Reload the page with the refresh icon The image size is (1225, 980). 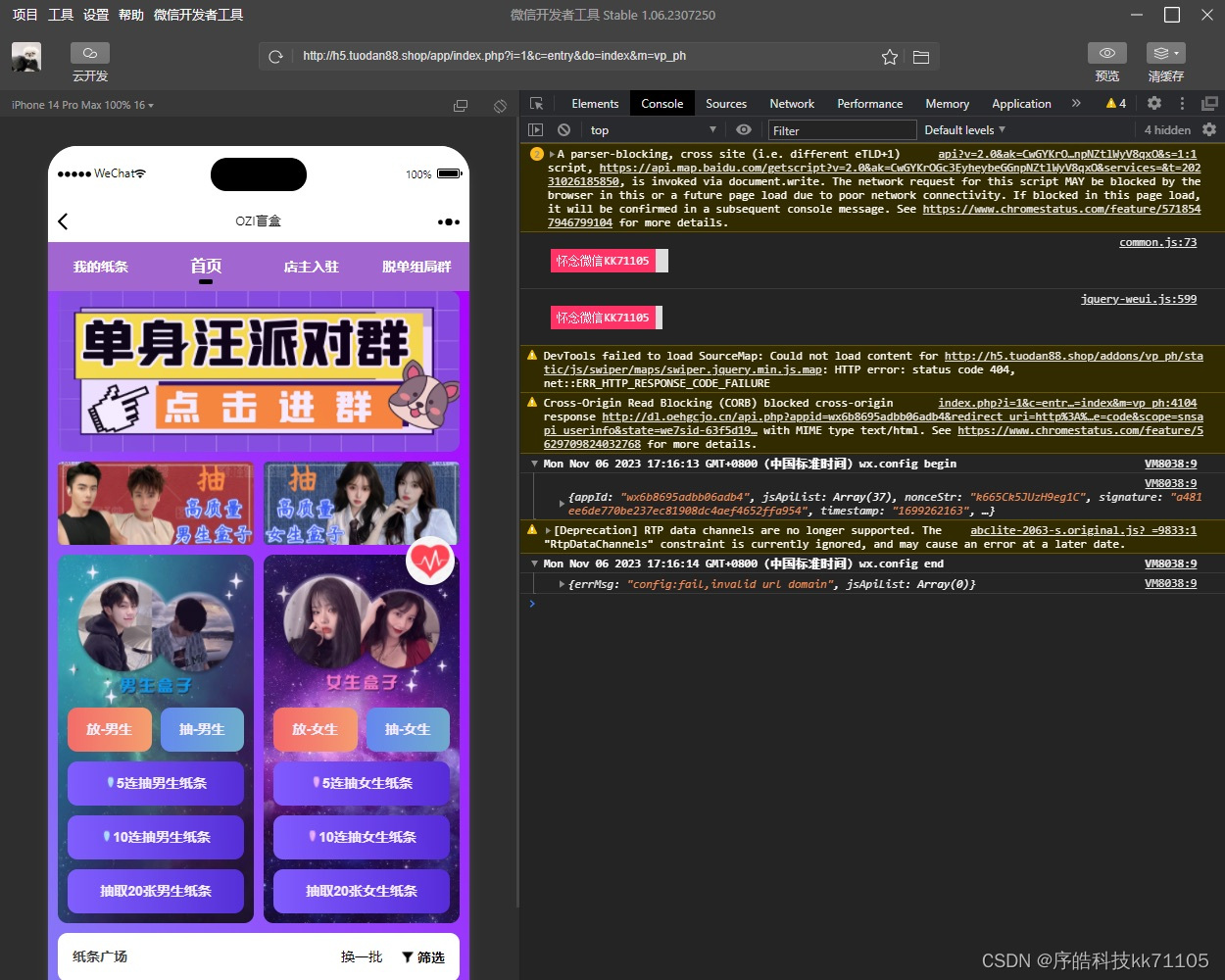pos(275,57)
